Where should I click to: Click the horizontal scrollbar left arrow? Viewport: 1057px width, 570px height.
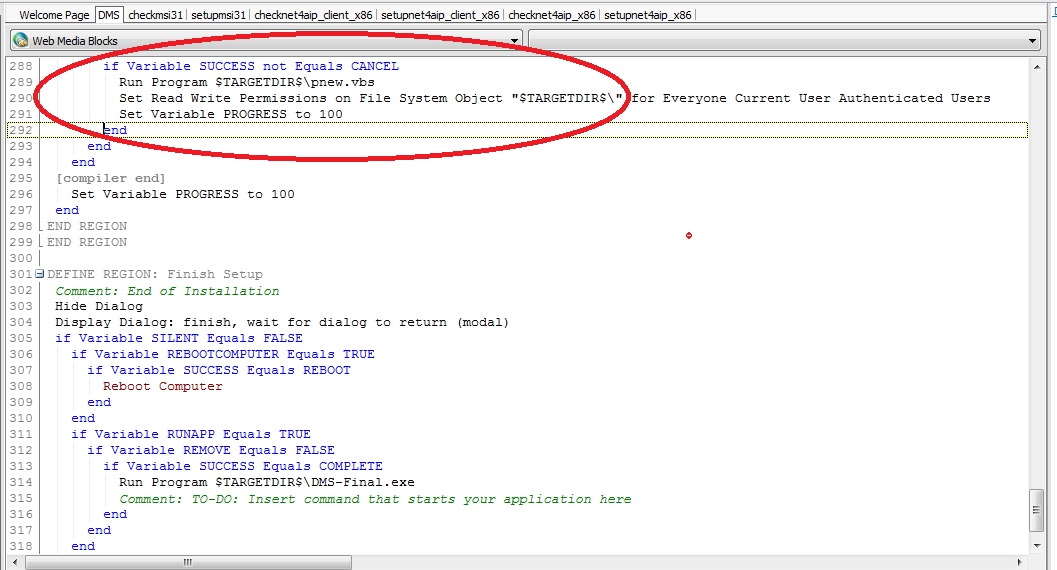(x=15, y=562)
